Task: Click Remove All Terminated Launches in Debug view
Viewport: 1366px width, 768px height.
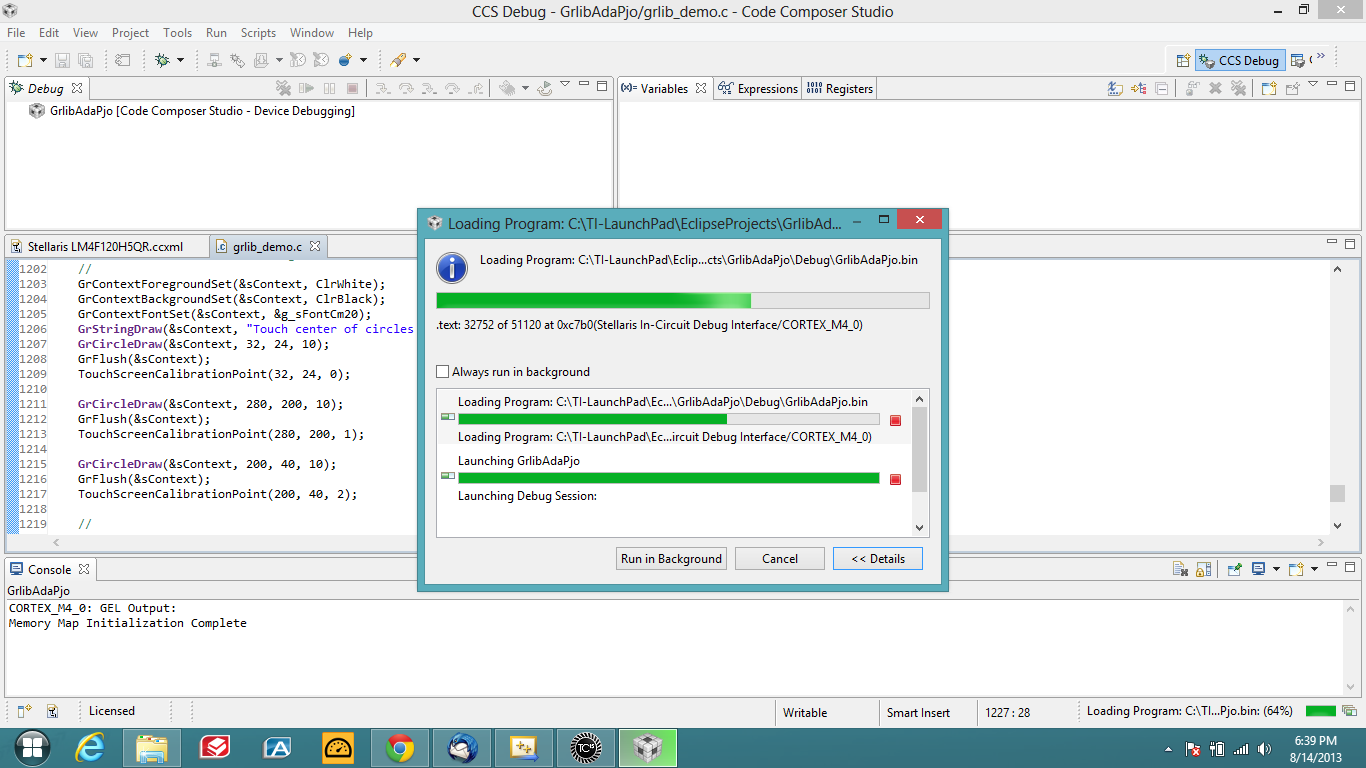Action: point(284,88)
